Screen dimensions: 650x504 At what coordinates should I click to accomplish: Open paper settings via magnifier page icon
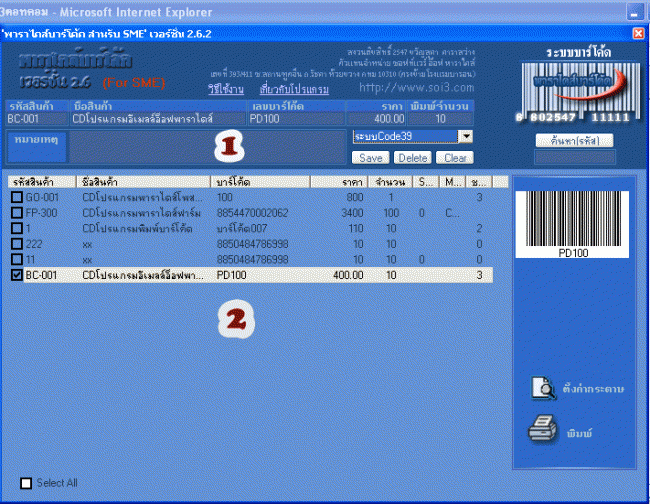click(x=543, y=388)
